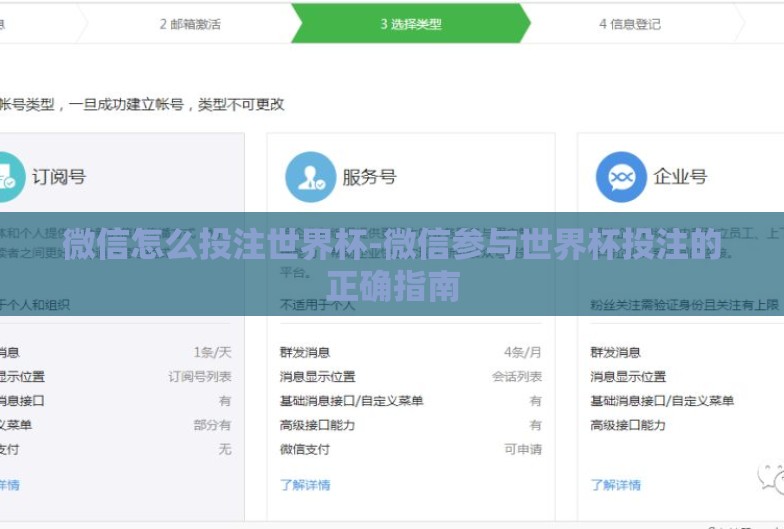Click 消息显示位置 in 服务号 card
This screenshot has height=529, width=784.
pyautogui.click(x=318, y=376)
